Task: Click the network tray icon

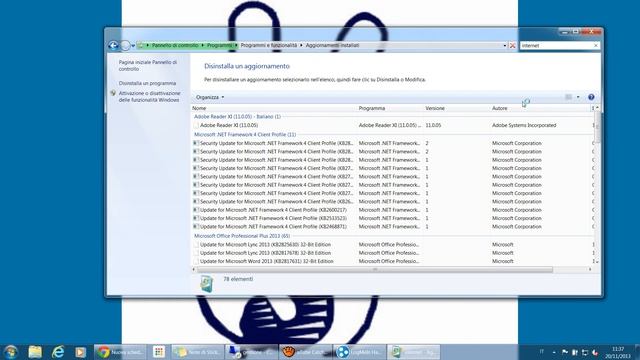Action: coord(585,352)
